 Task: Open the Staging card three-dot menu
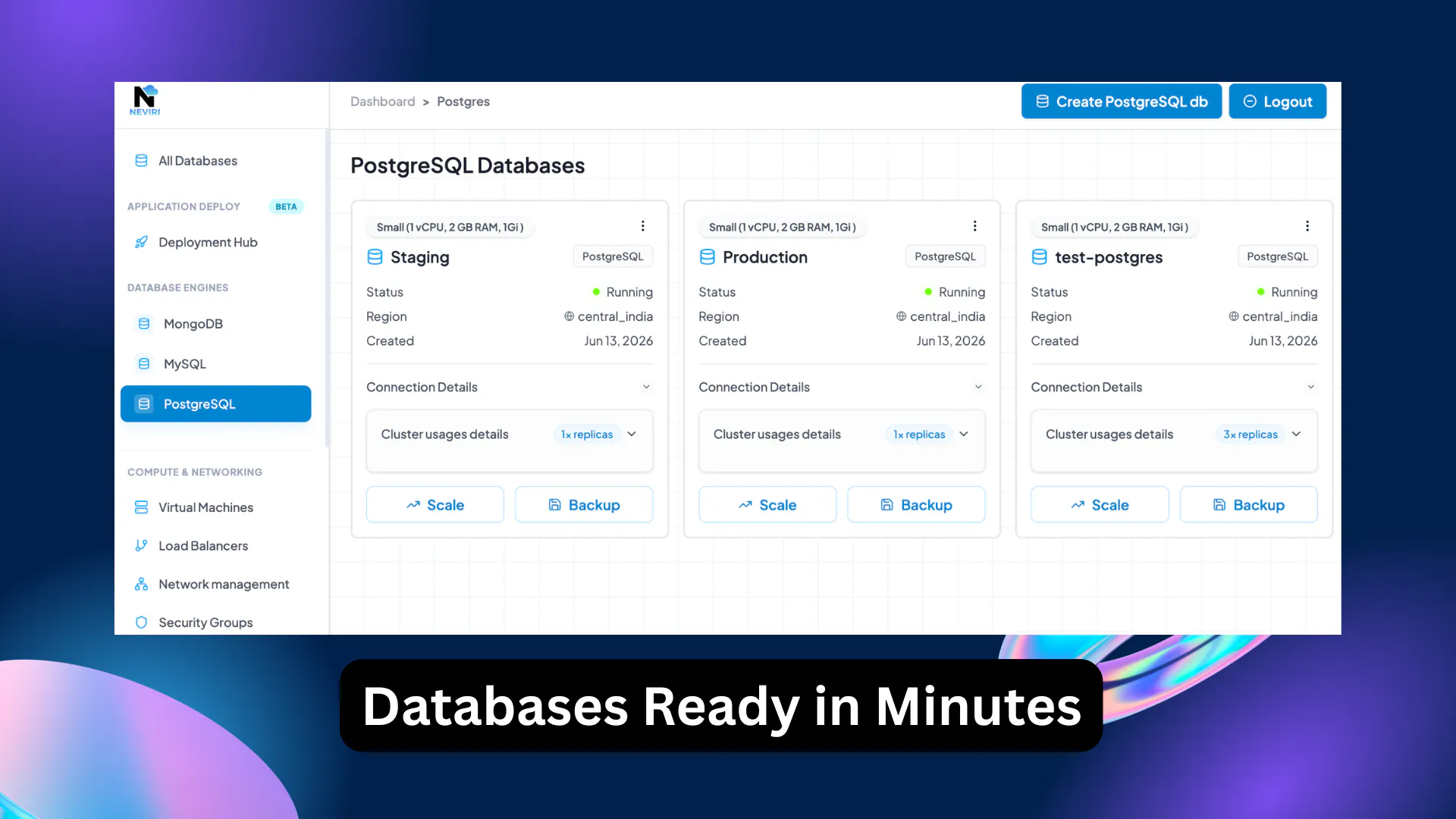pyautogui.click(x=643, y=226)
